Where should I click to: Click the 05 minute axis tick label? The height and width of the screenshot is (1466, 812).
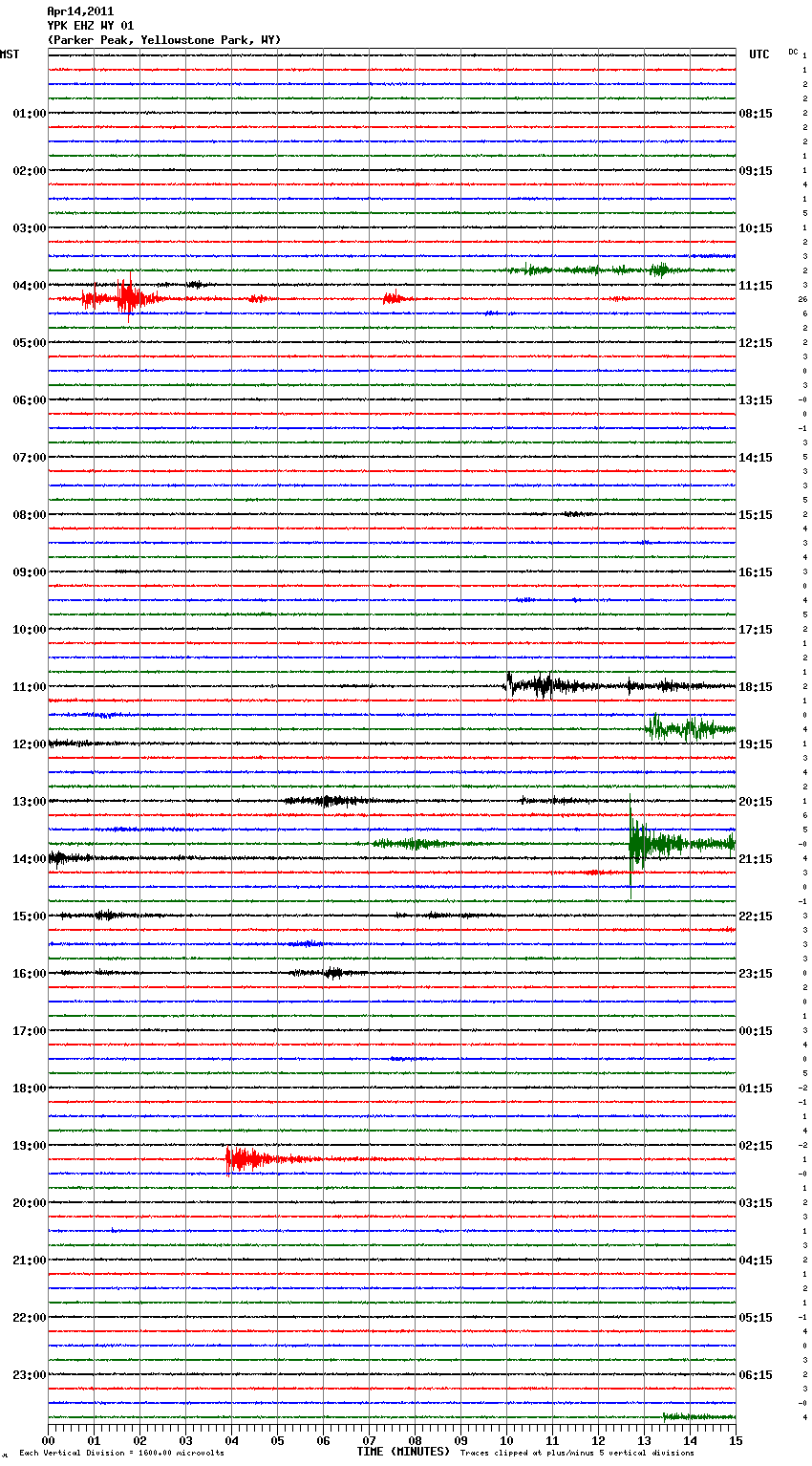pyautogui.click(x=278, y=1440)
